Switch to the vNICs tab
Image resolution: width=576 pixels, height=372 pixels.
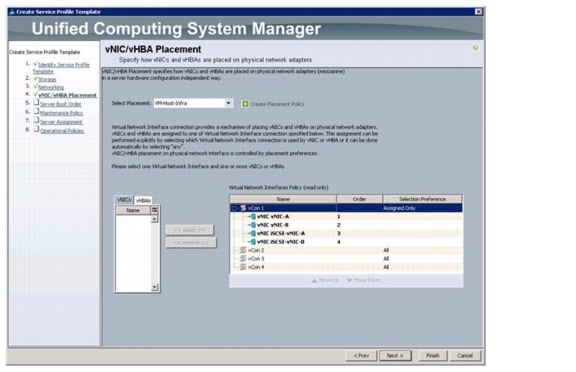coord(124,200)
